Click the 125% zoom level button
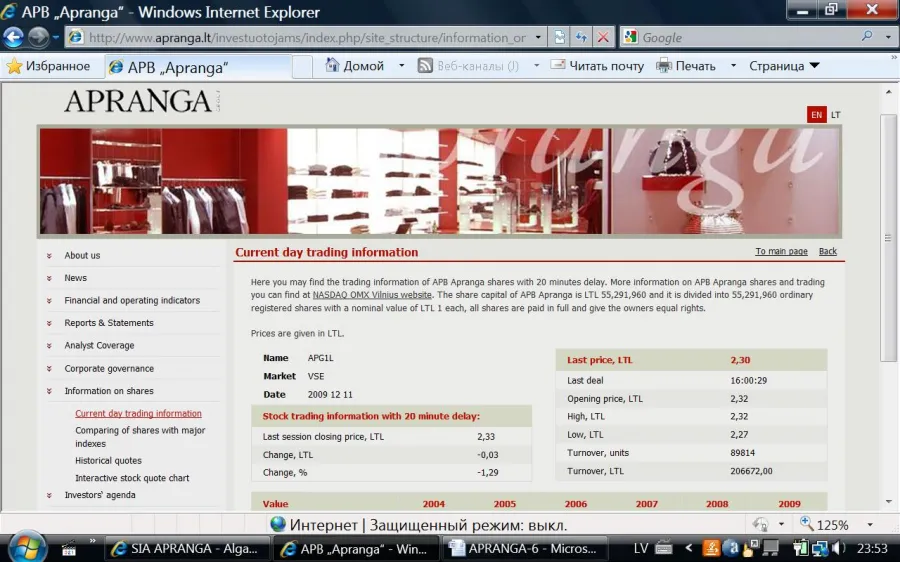Viewport: 900px width, 562px height. (x=824, y=525)
